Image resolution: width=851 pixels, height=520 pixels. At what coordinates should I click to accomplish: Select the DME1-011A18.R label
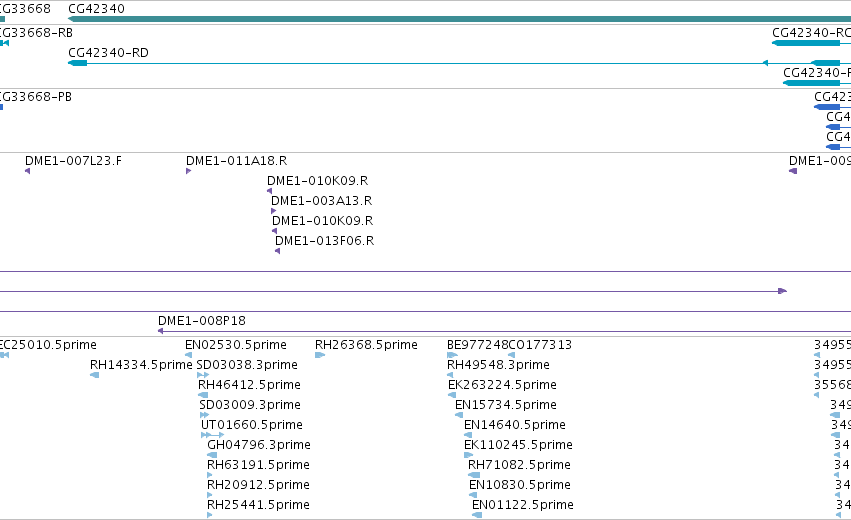(x=236, y=161)
